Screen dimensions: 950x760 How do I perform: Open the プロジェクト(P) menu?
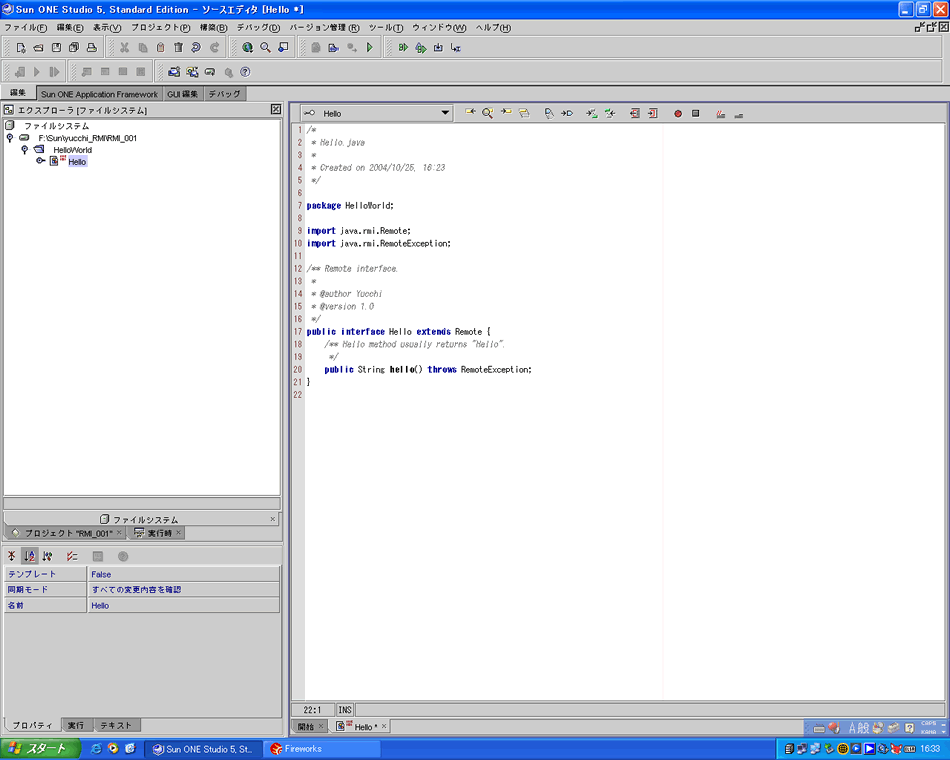[160, 27]
